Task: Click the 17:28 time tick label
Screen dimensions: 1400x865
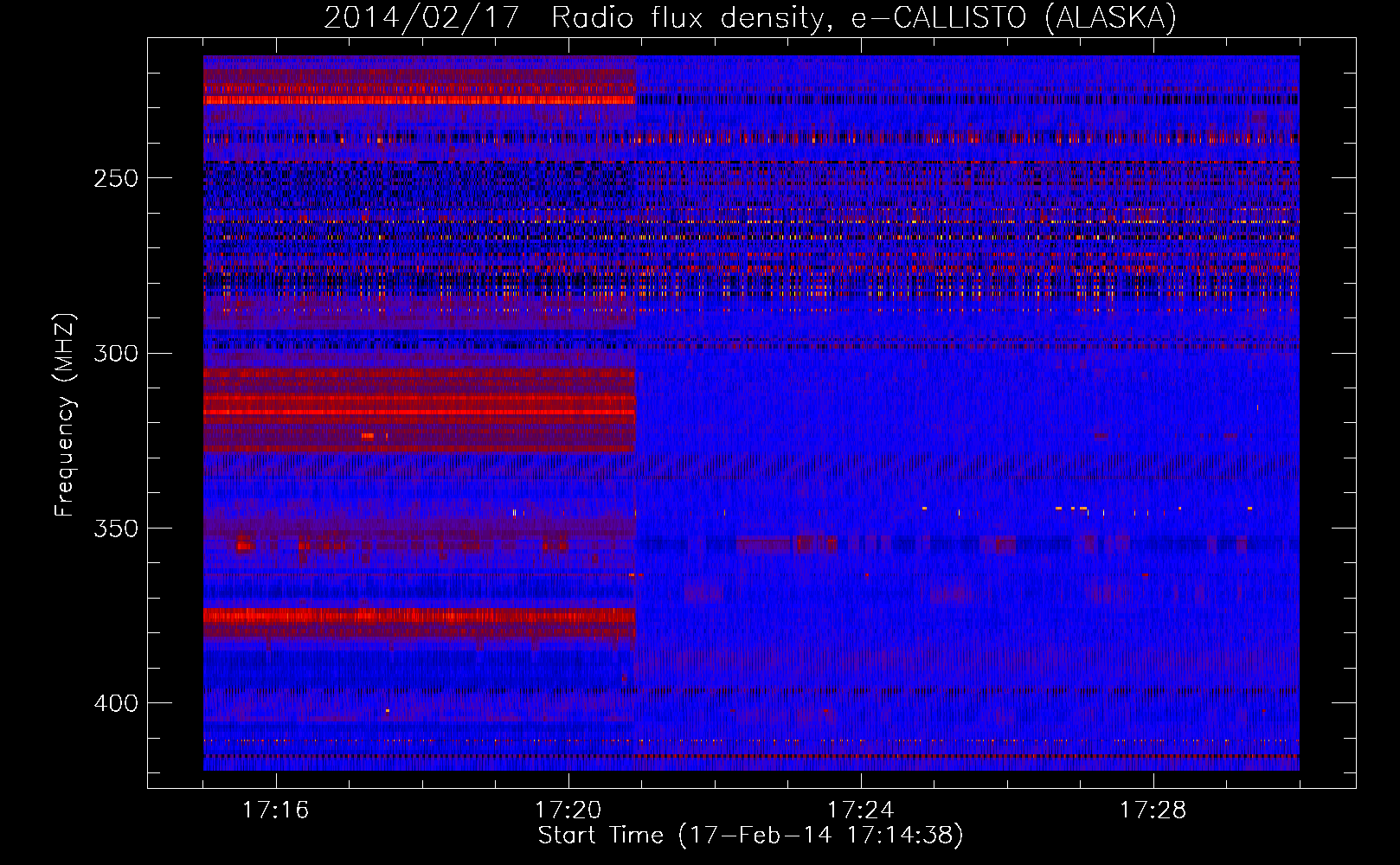Action: [x=1153, y=811]
